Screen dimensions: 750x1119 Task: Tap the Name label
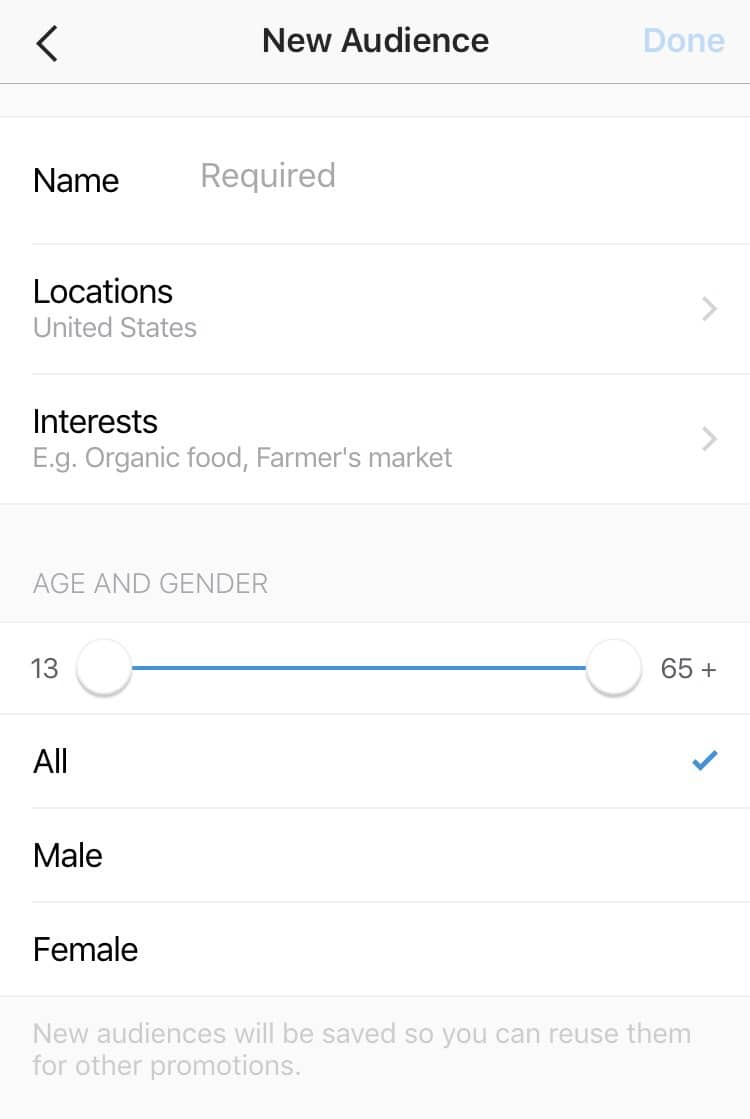coord(76,181)
